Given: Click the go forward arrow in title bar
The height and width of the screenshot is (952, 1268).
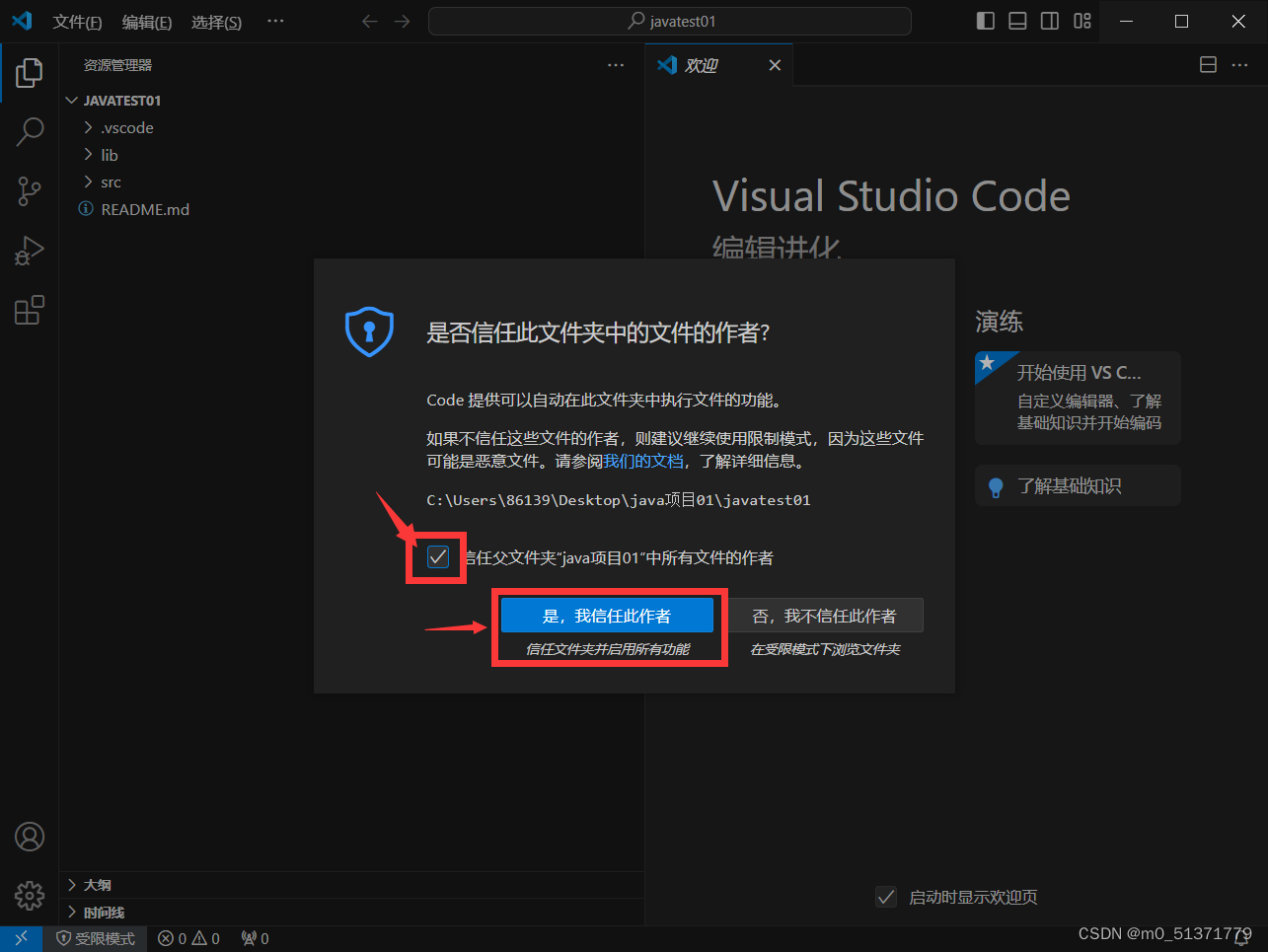Looking at the screenshot, I should click(x=402, y=21).
